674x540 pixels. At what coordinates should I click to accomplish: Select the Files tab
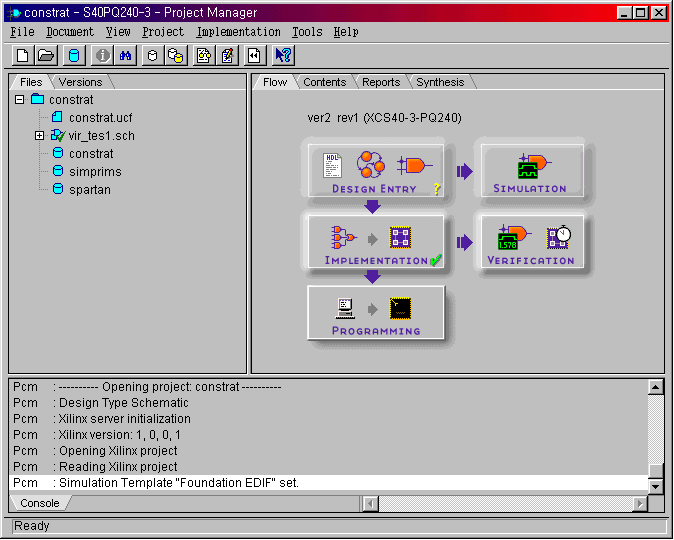pos(31,82)
